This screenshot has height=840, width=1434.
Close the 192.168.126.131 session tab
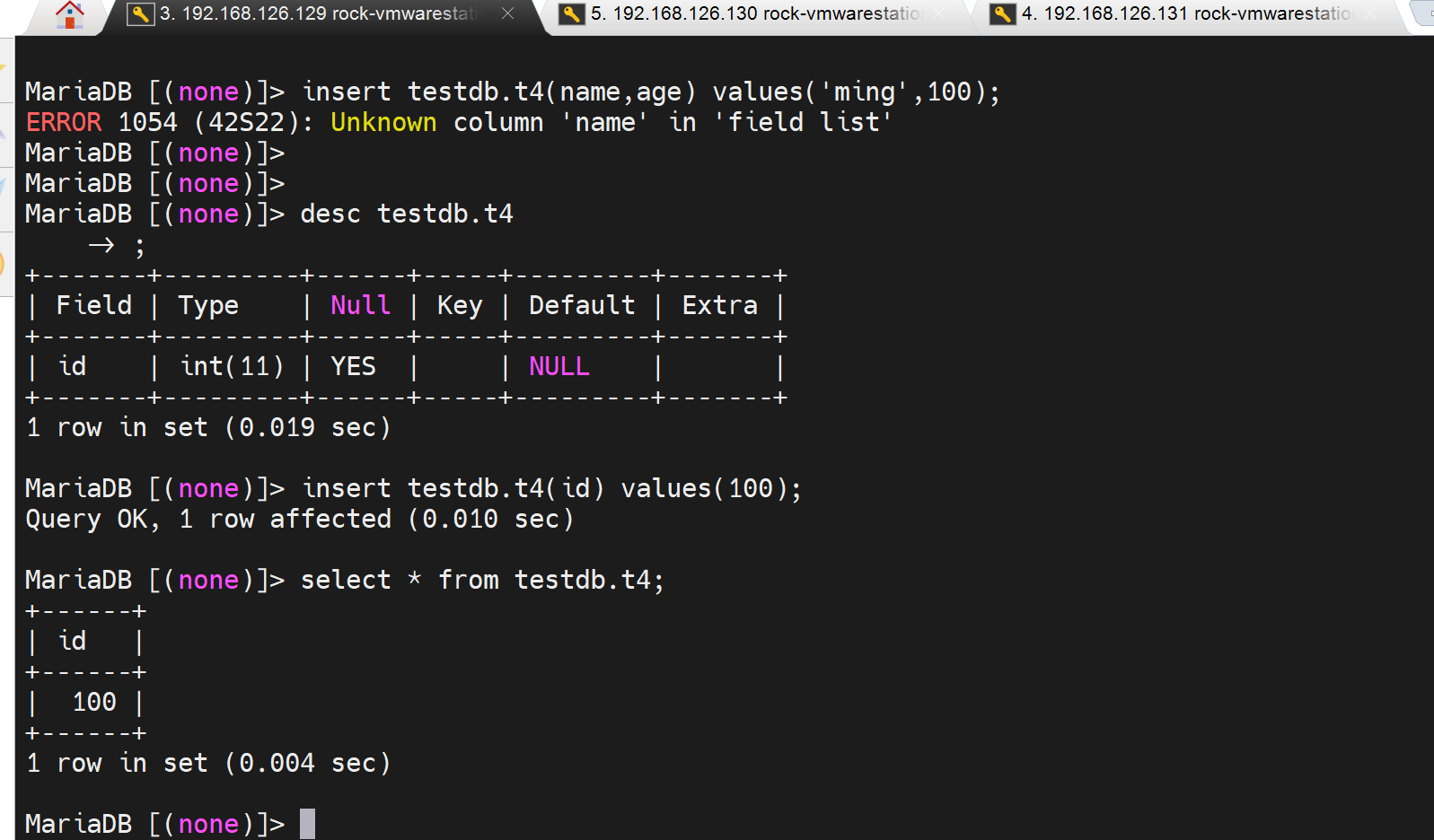(x=1370, y=13)
